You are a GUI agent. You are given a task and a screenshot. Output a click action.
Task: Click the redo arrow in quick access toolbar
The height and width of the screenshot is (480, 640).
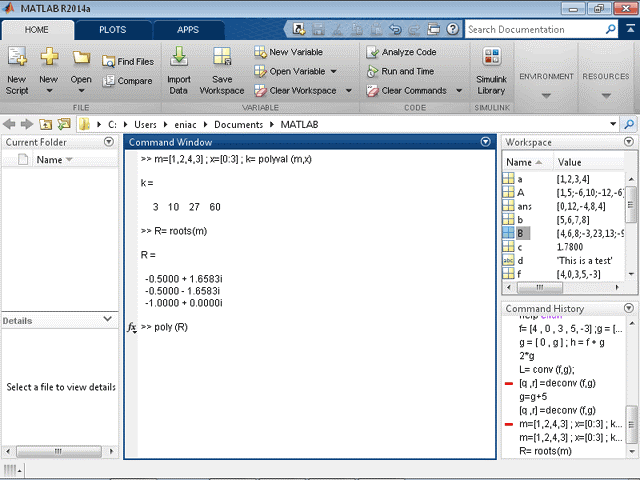click(414, 29)
